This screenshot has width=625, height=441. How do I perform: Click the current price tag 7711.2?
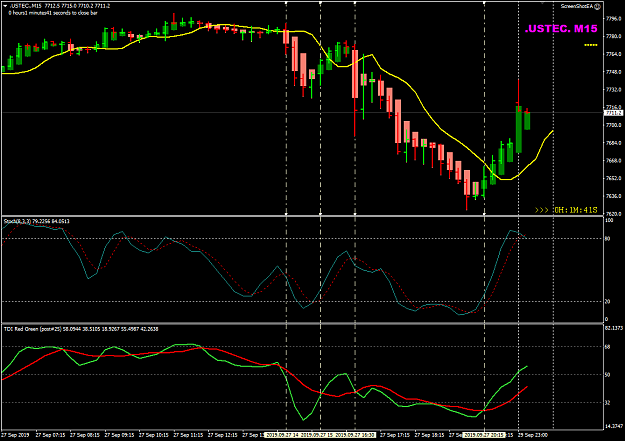tap(613, 113)
